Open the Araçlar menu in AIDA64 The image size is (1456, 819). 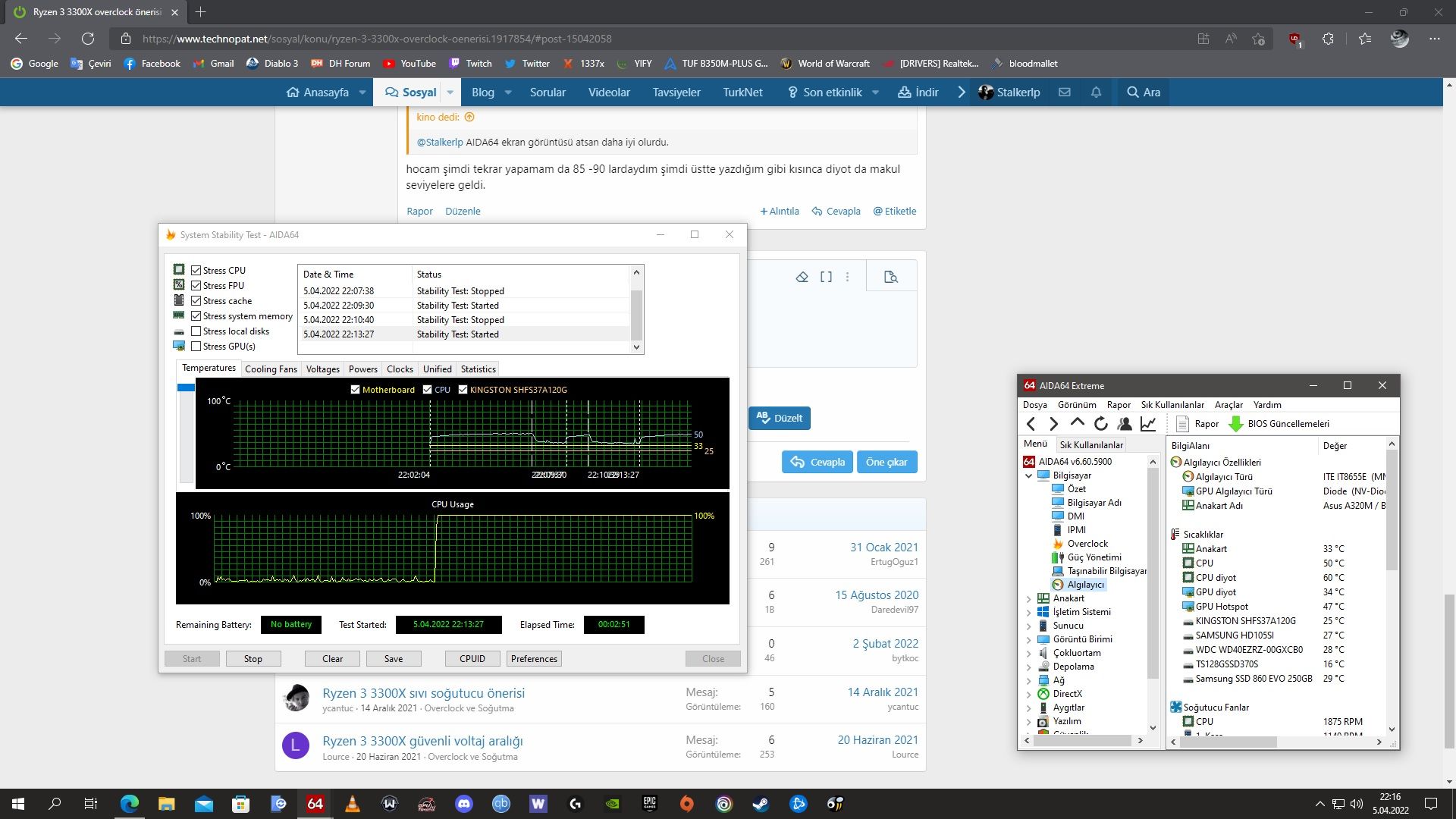tap(1228, 405)
